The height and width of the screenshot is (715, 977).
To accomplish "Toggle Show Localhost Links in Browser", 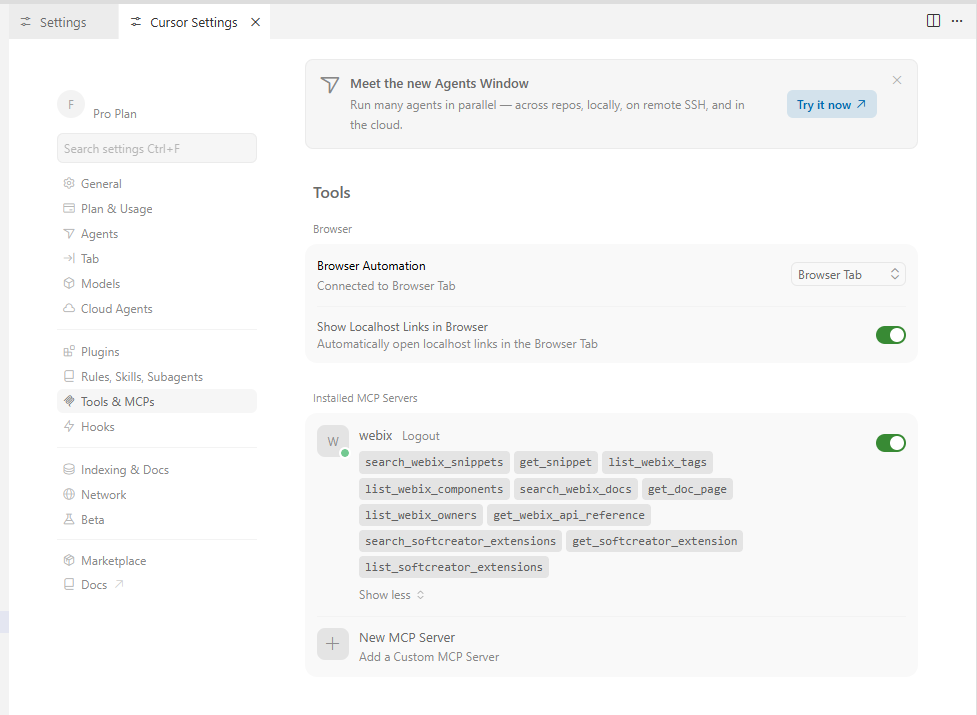I will coord(890,335).
